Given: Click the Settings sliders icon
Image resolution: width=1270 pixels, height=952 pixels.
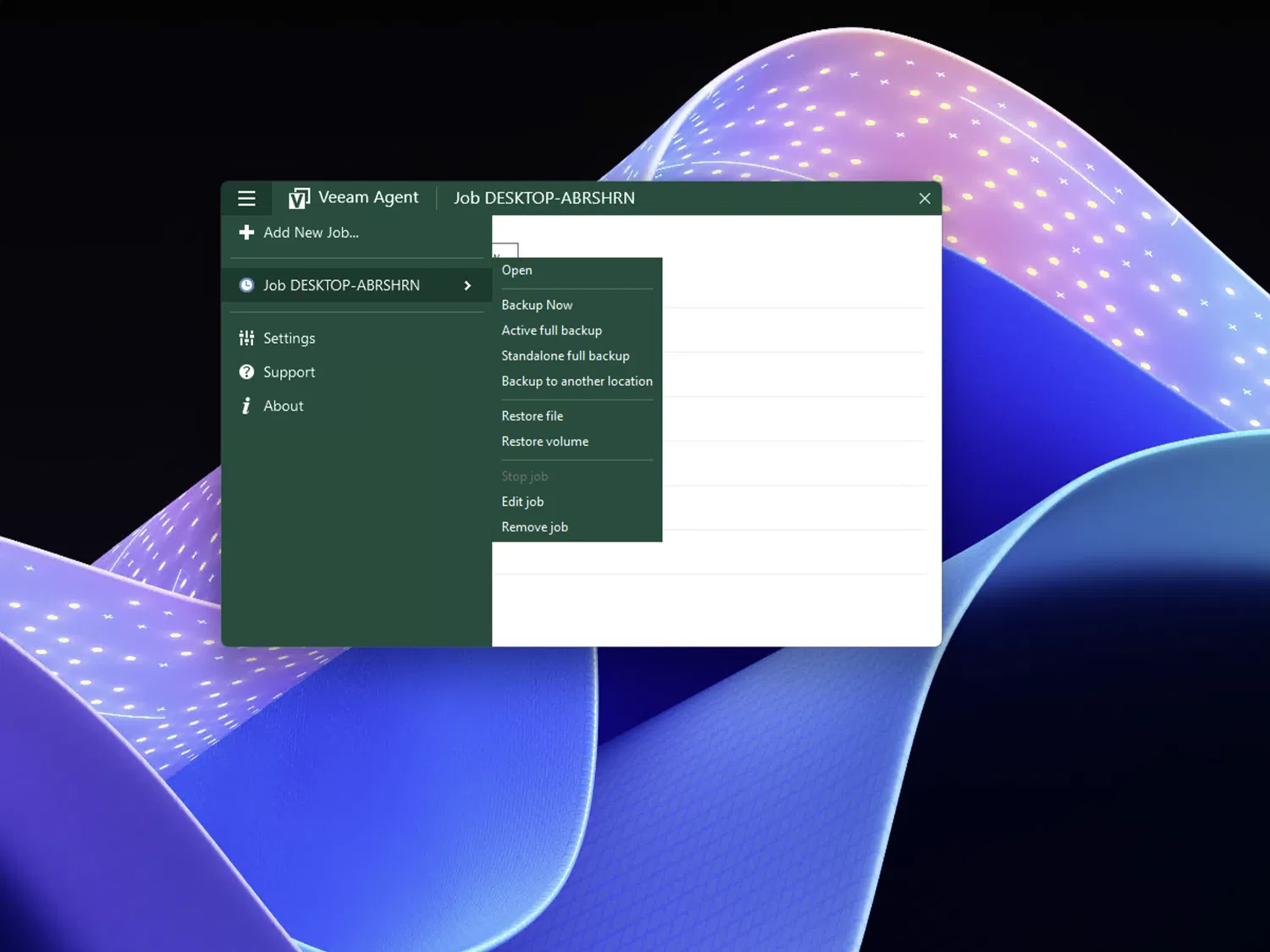Looking at the screenshot, I should click(x=246, y=338).
